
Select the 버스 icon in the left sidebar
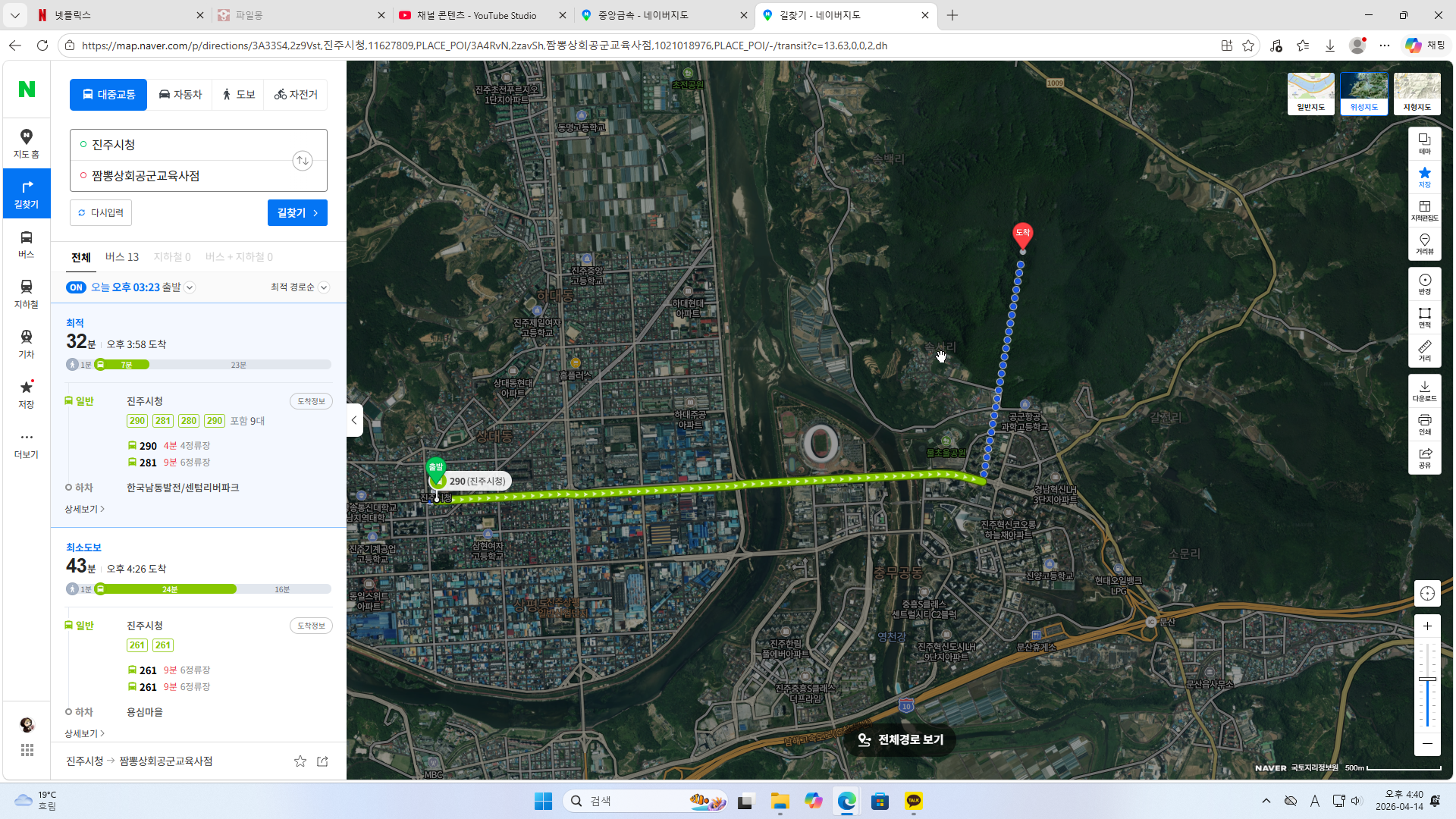point(27,244)
